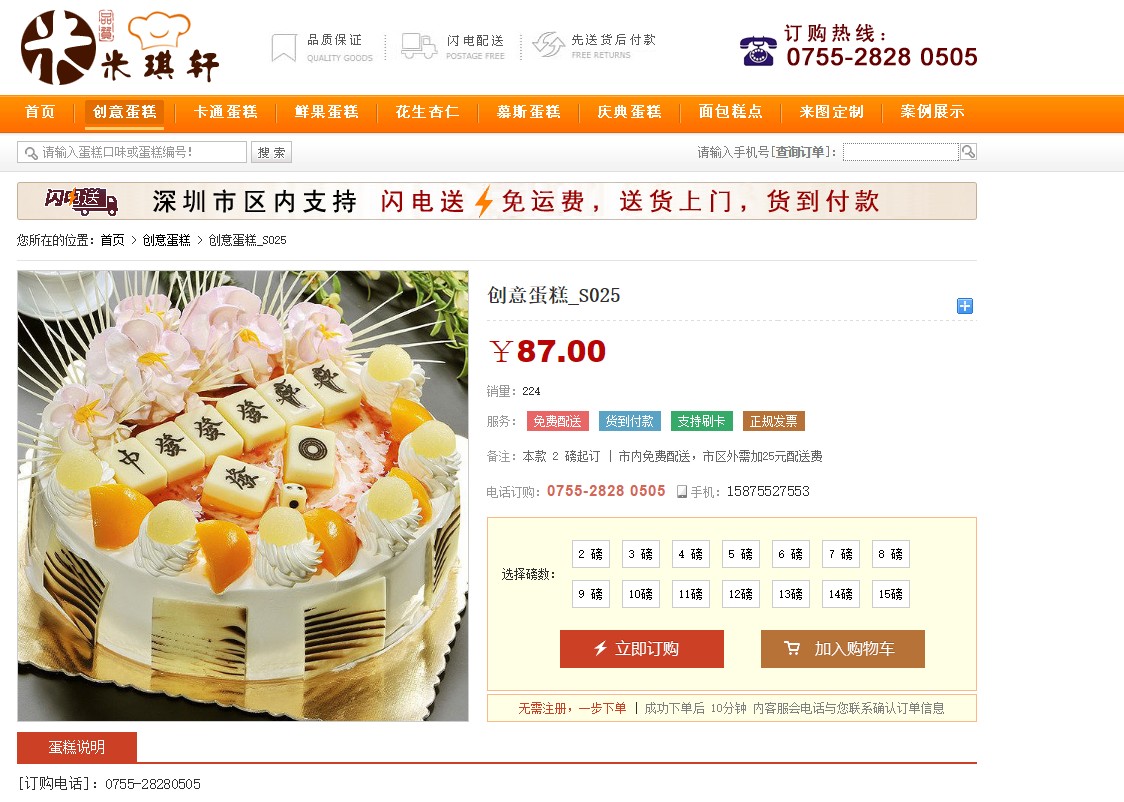
Task: Go to the 慕斯蛋糕 category
Action: coord(529,112)
